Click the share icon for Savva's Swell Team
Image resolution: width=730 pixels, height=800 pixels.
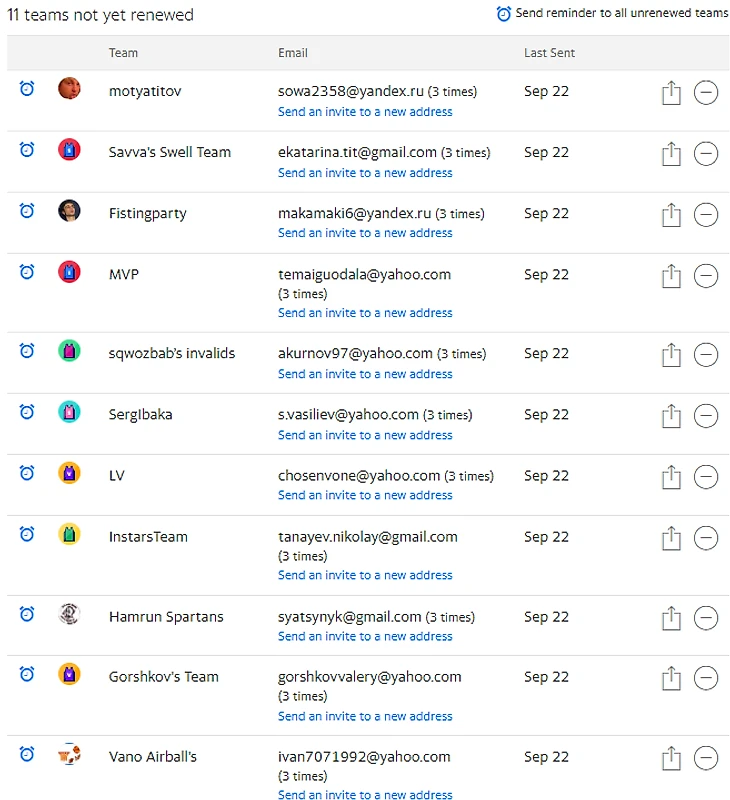point(671,154)
